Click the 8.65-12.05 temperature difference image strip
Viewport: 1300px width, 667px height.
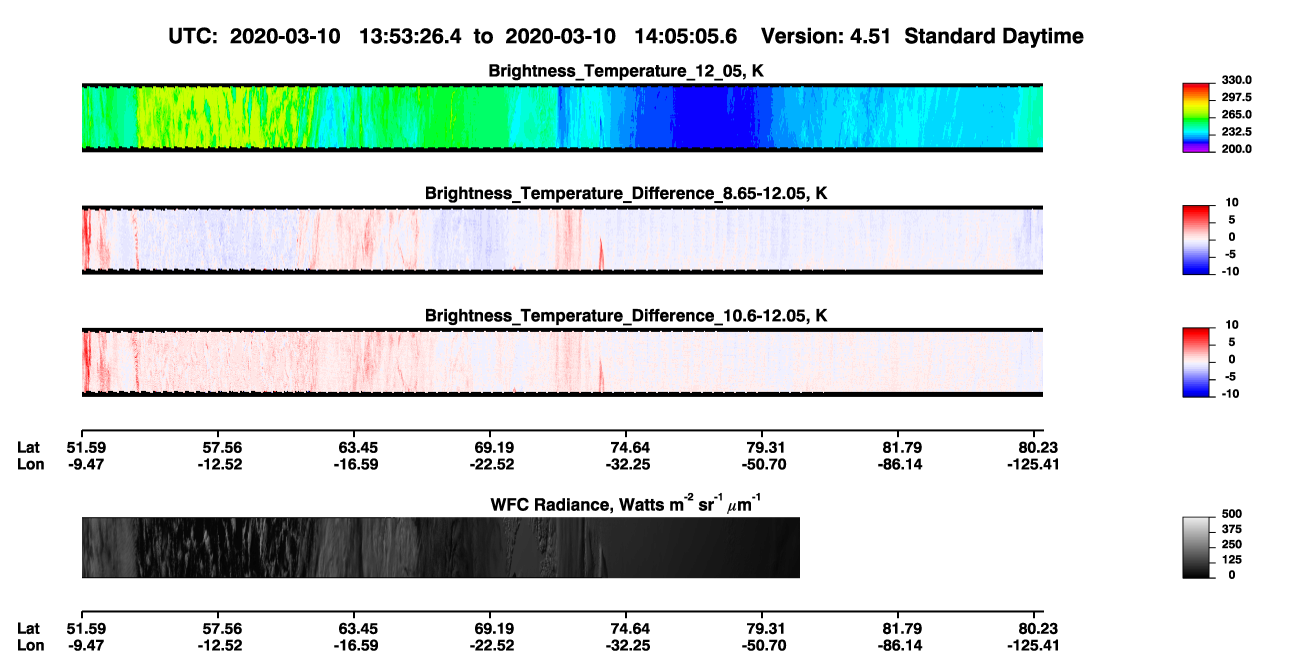[x=562, y=240]
